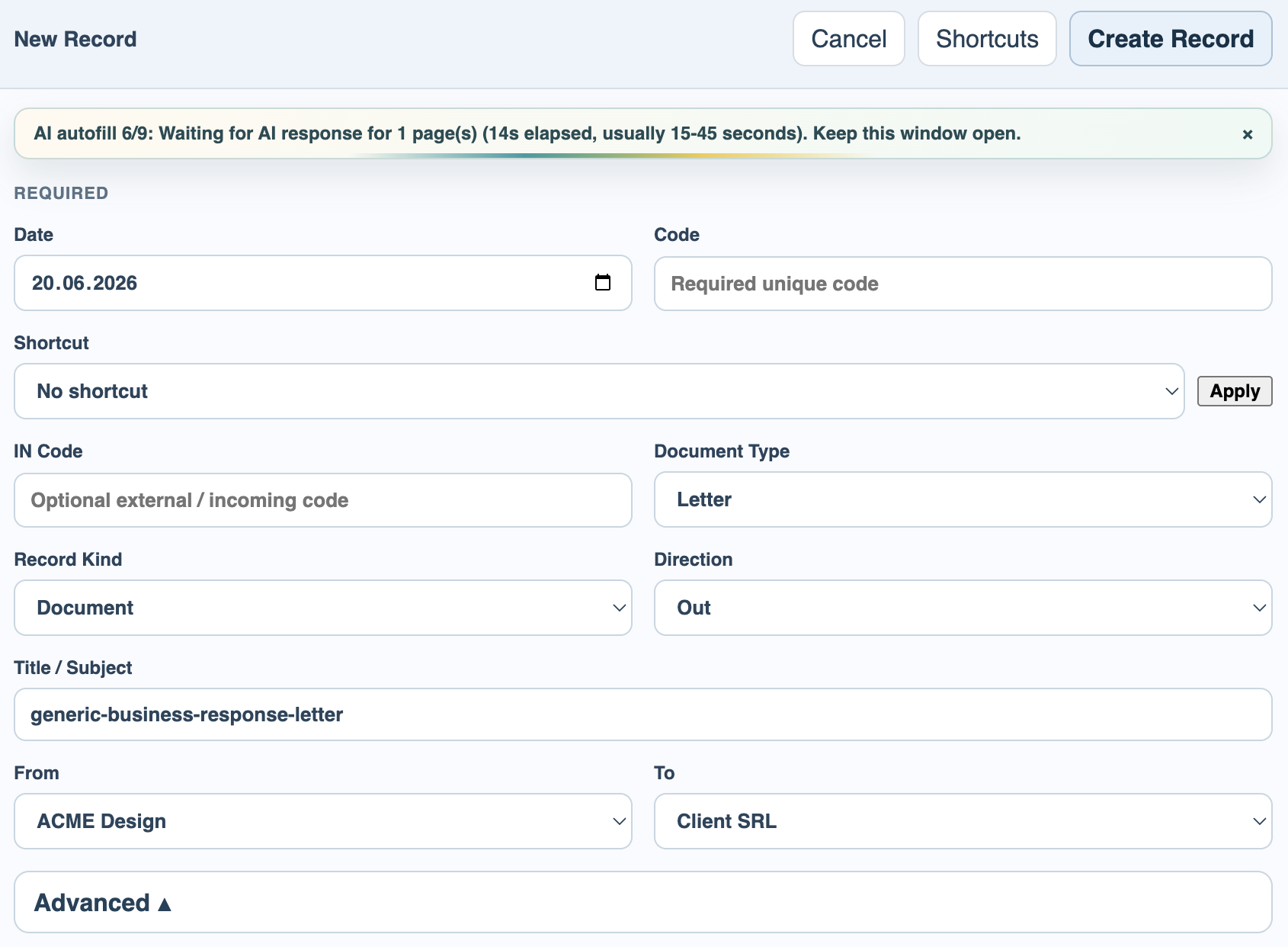Viewport: 1288px width, 947px height.
Task: Open the To dropdown showing Client SRL
Action: [x=963, y=821]
